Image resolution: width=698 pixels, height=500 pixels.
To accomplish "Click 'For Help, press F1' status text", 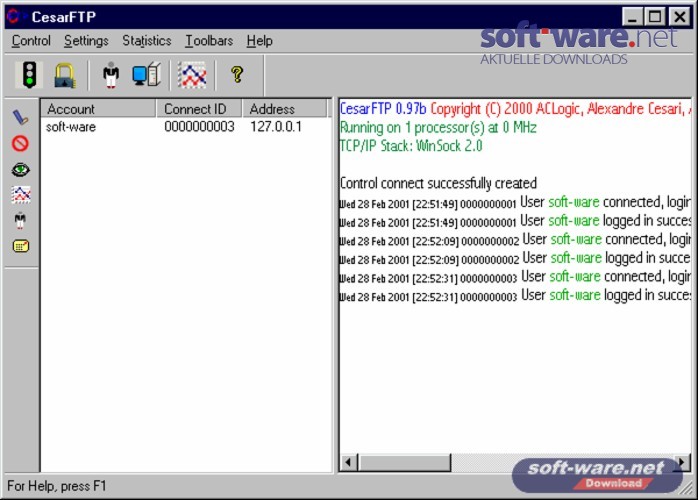I will pos(57,486).
